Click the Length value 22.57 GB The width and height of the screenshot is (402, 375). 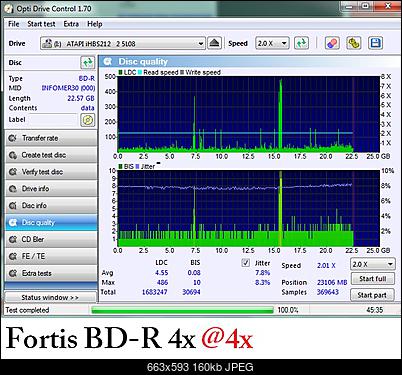81,98
